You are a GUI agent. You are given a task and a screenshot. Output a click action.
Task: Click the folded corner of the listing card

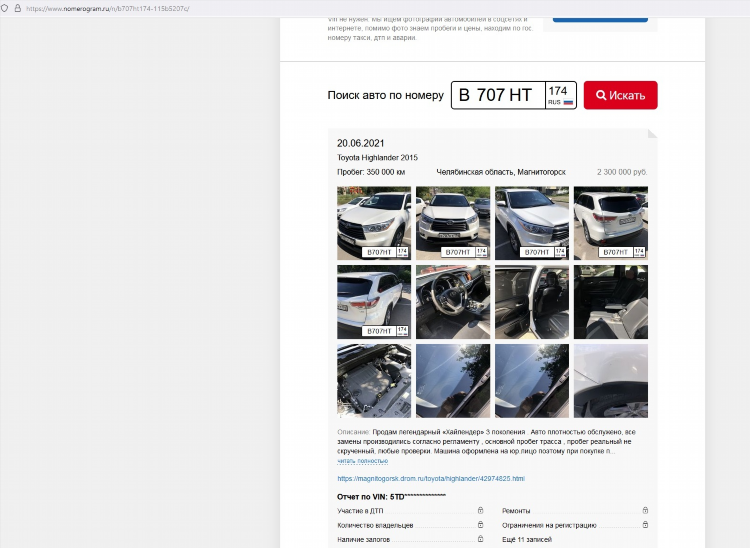pos(652,133)
